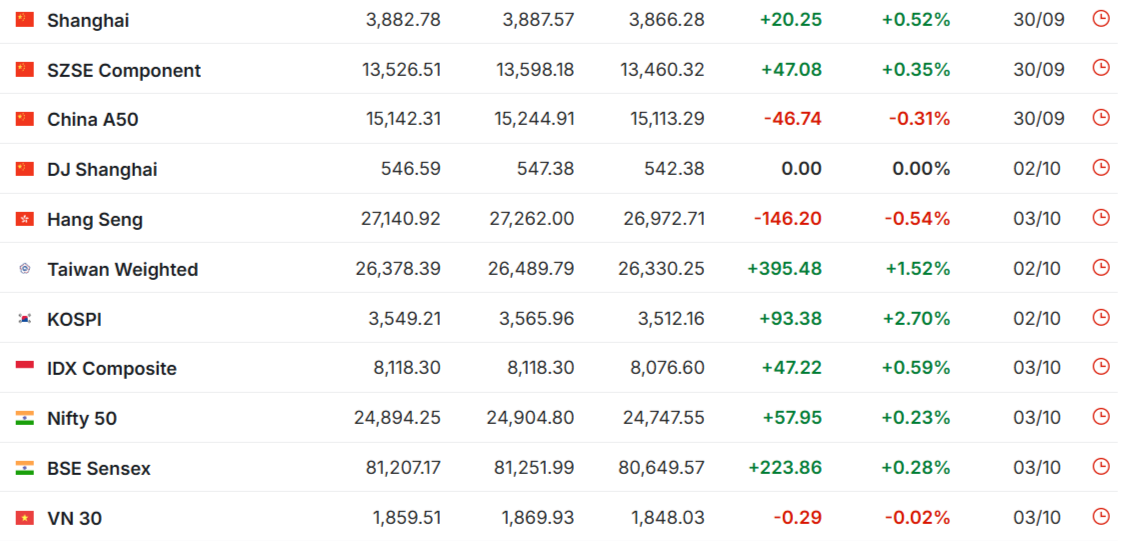Click KOSPI's +2.70% change value

(915, 319)
